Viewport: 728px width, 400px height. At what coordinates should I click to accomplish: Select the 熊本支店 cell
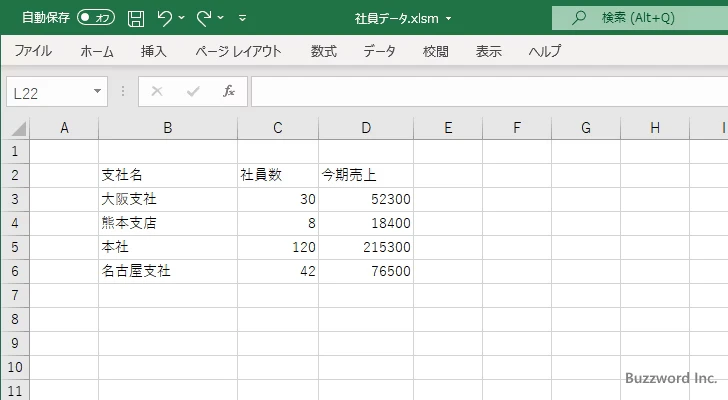click(x=168, y=224)
